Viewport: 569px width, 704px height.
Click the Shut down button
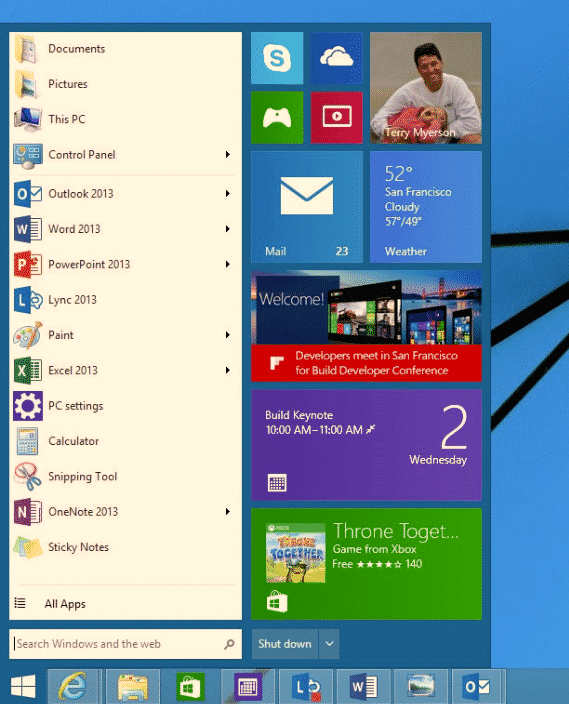[285, 644]
